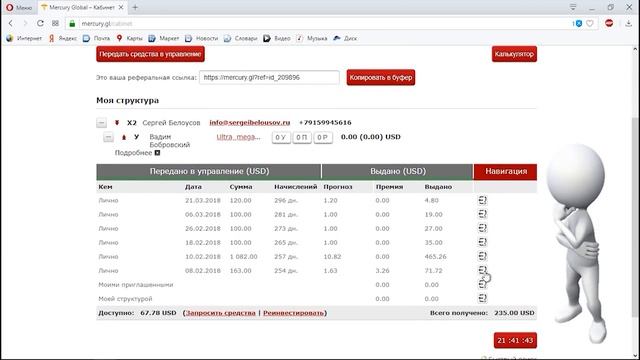This screenshot has height=360, width=640.
Task: Click the green secure padlock icon
Action: coord(72,24)
